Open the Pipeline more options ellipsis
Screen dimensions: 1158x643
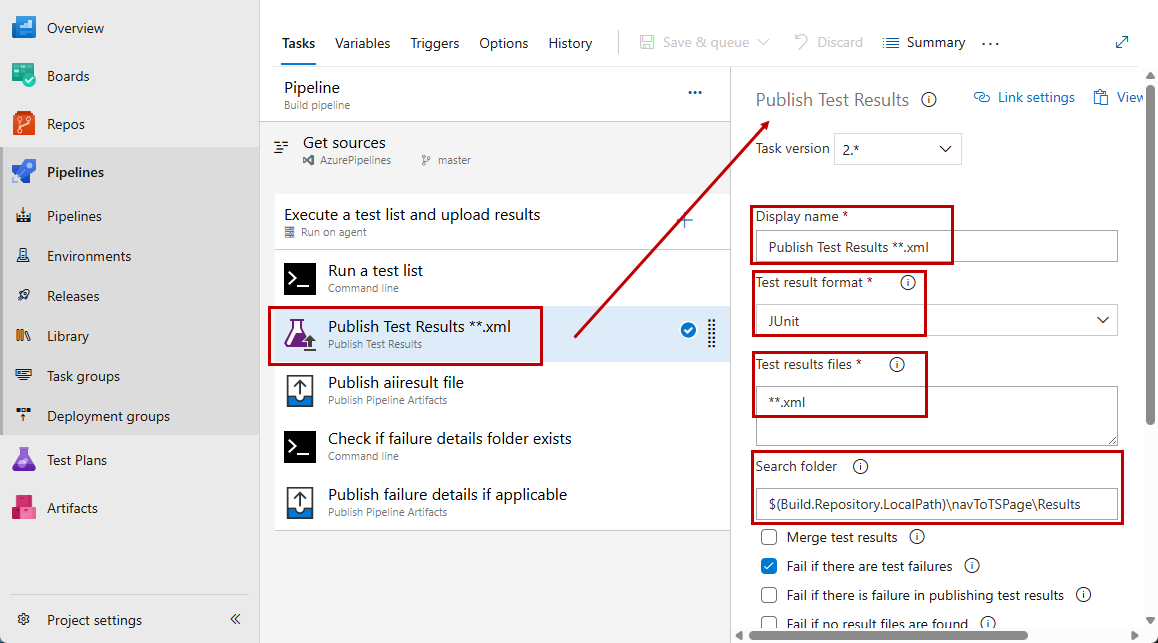click(695, 92)
